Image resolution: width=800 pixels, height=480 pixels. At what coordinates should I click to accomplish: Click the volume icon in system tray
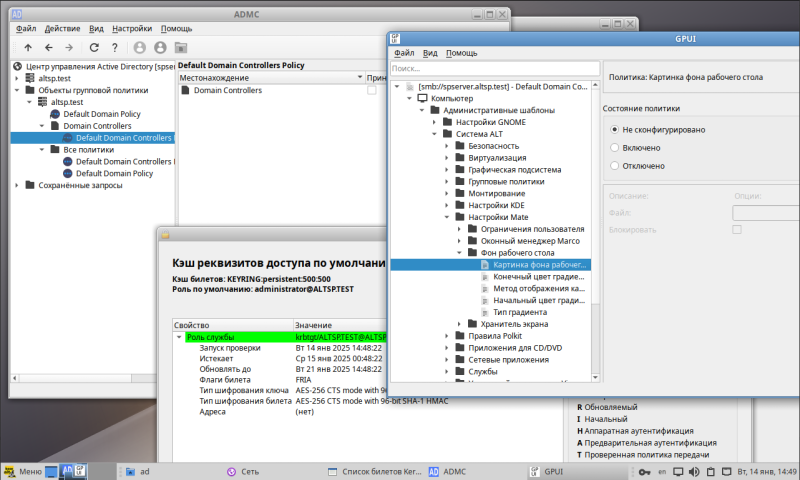click(694, 472)
